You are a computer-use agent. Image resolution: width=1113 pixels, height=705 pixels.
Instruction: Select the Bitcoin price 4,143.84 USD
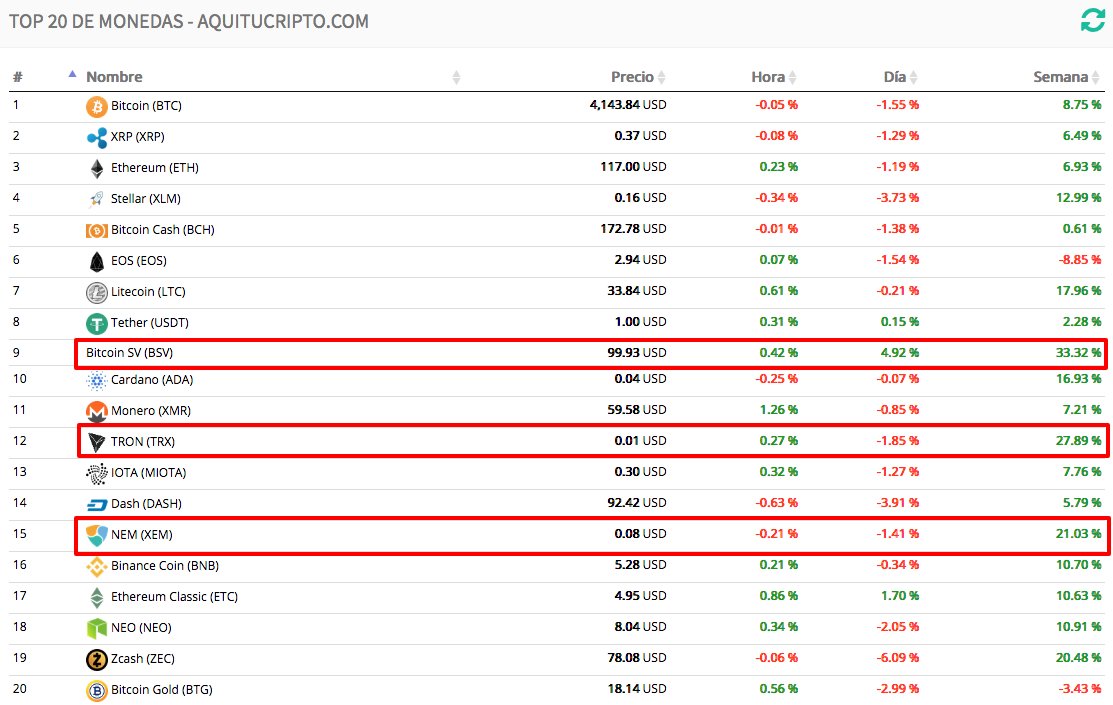point(627,105)
